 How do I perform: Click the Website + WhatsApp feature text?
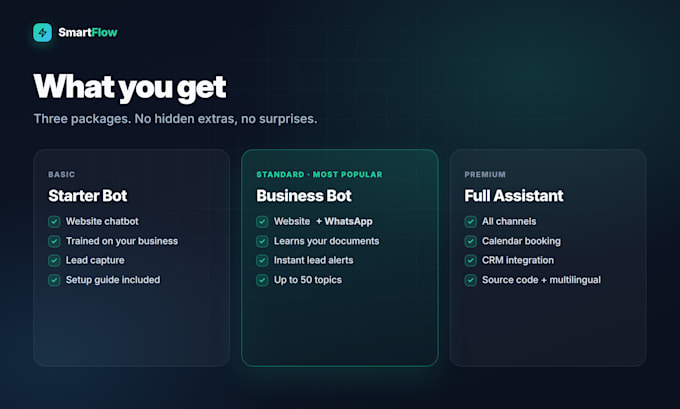pyautogui.click(x=323, y=221)
